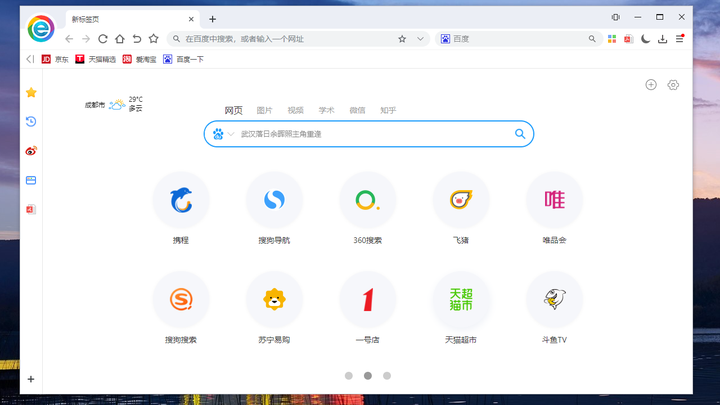The image size is (720, 405).
Task: Click the 新标签页 tab title
Action: coord(85,19)
